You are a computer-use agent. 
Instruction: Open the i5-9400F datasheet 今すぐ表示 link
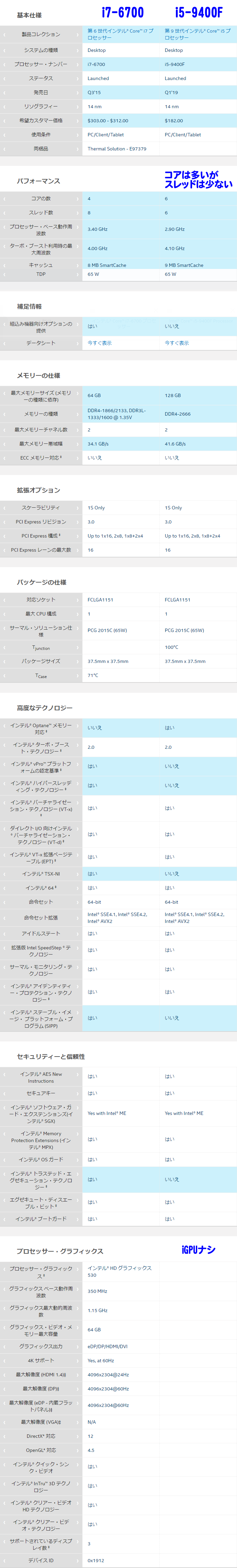tap(176, 343)
